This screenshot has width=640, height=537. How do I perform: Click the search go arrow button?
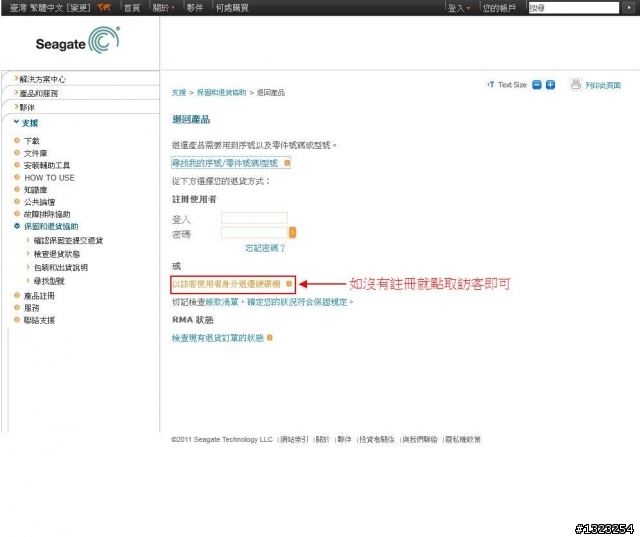(629, 8)
